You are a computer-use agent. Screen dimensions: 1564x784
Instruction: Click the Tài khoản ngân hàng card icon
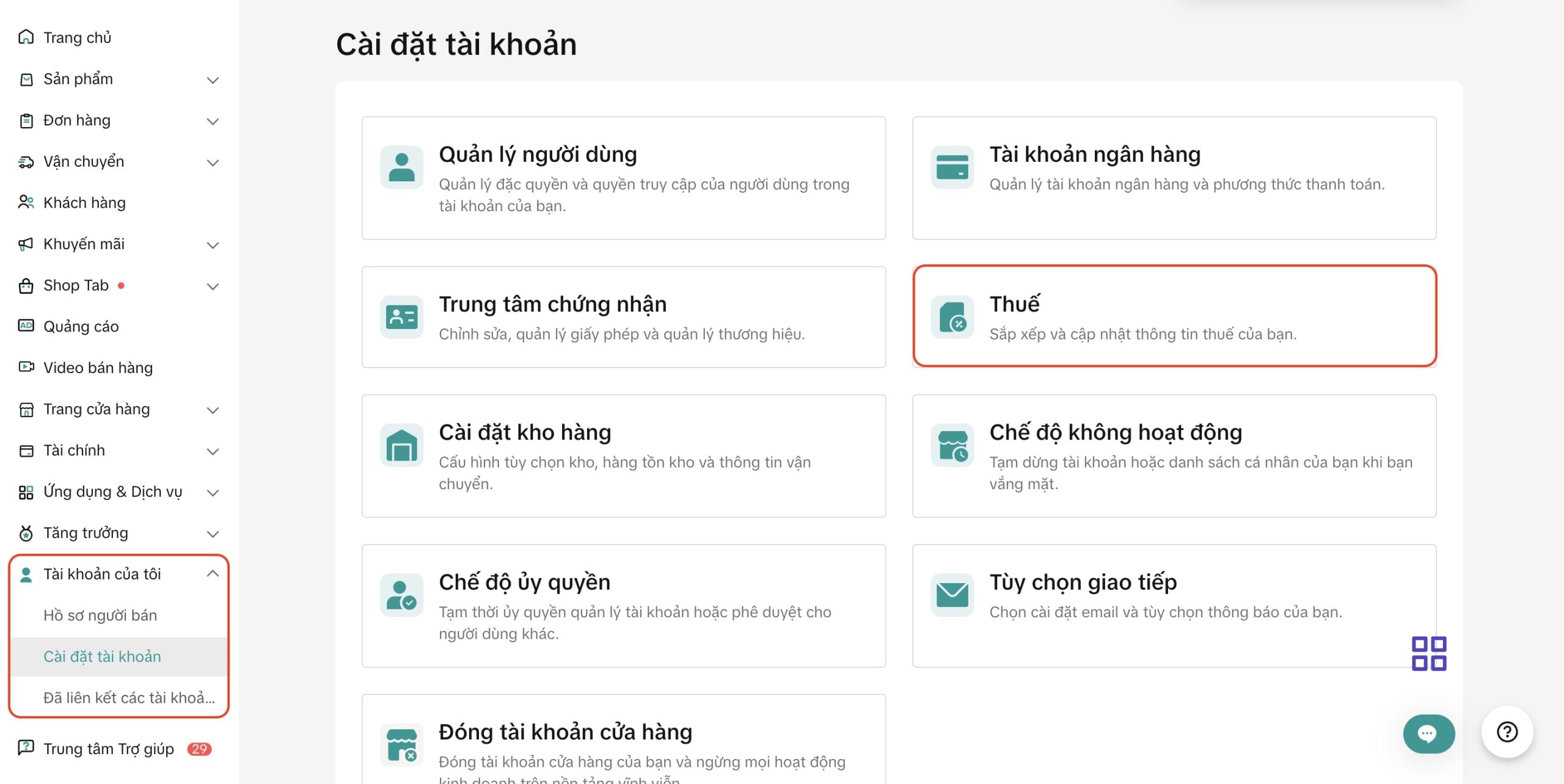(x=952, y=167)
